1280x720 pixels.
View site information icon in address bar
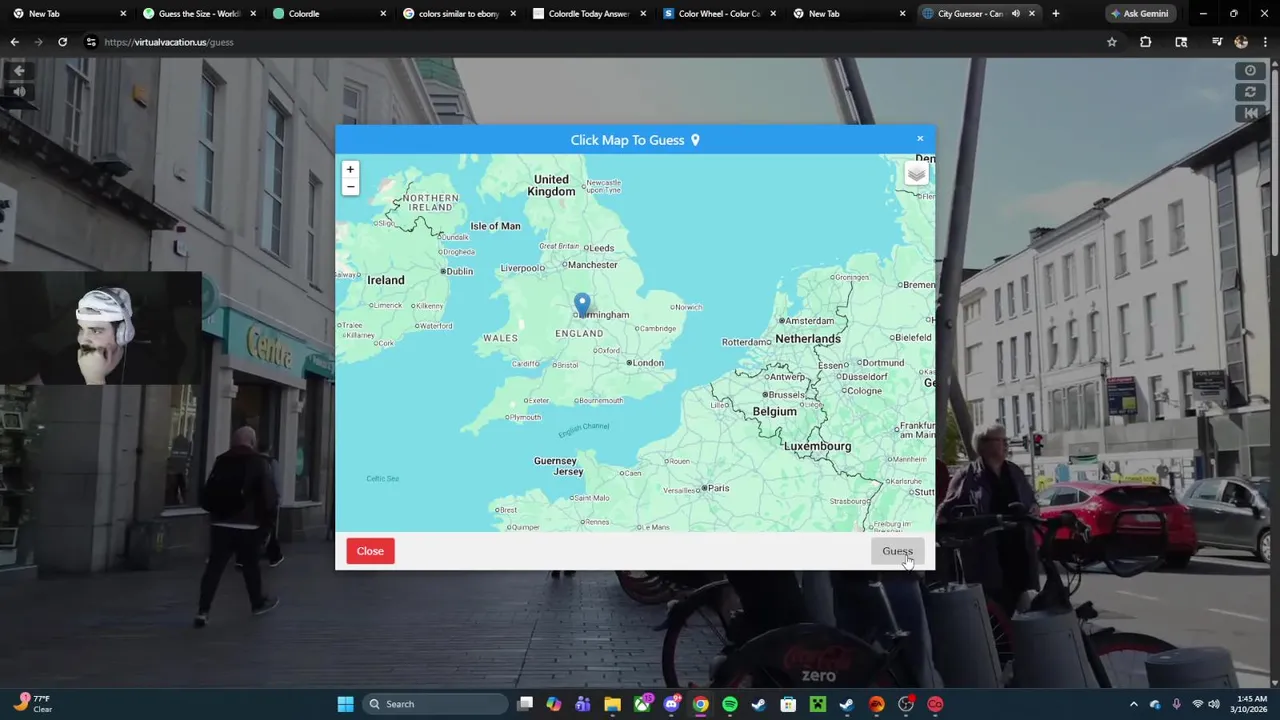coord(91,42)
